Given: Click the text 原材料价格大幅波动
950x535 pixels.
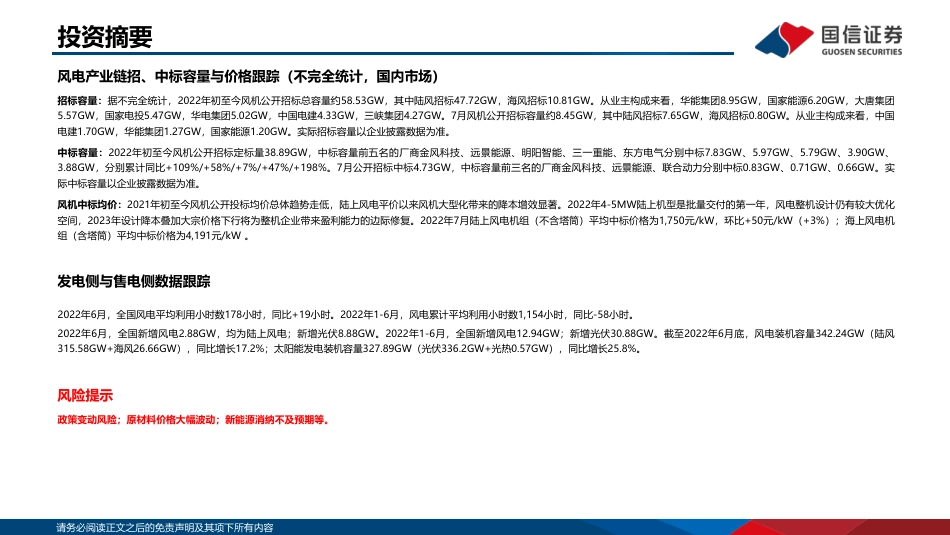Looking at the screenshot, I should 171,420.
